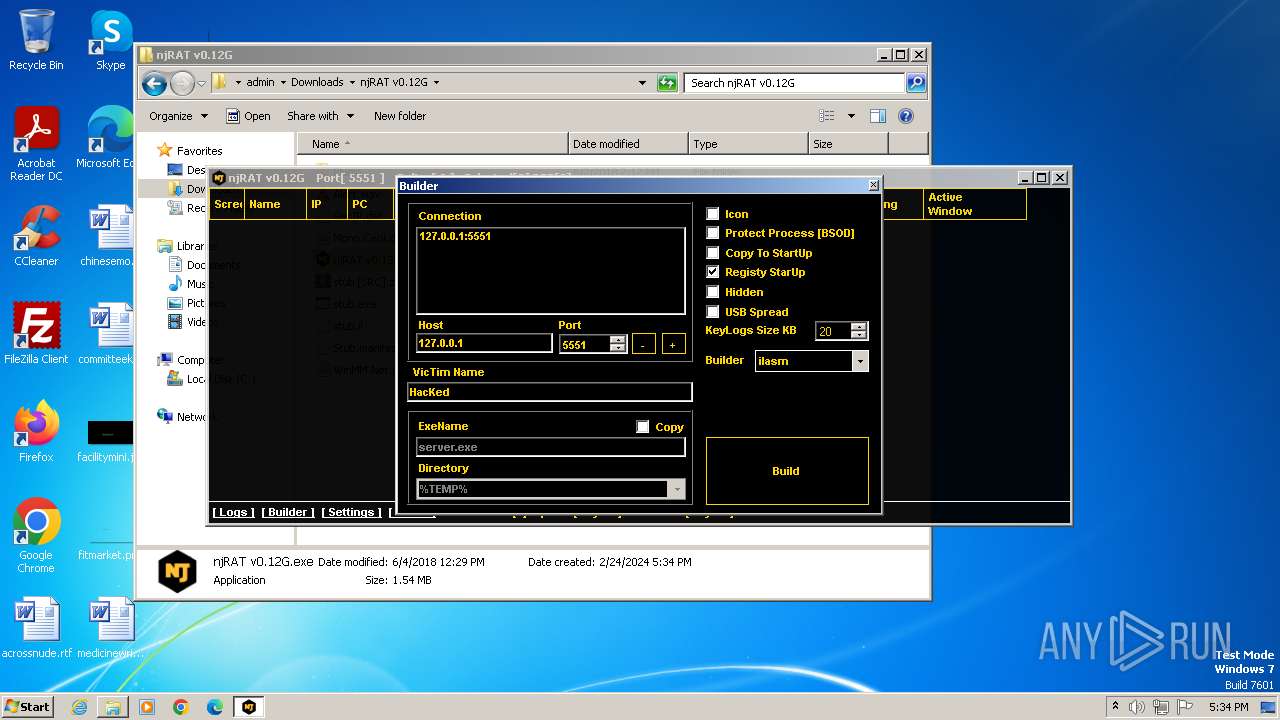
Task: Click the Port value spinner
Action: click(618, 344)
